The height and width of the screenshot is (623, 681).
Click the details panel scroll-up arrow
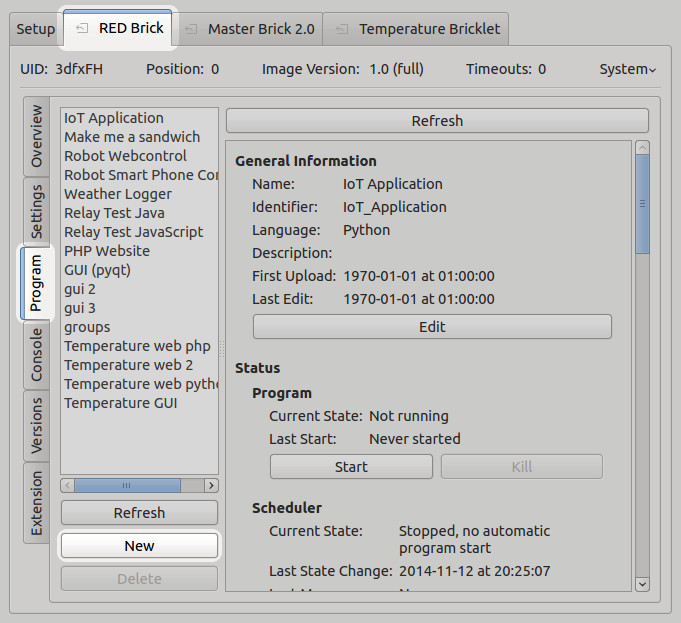[642, 148]
